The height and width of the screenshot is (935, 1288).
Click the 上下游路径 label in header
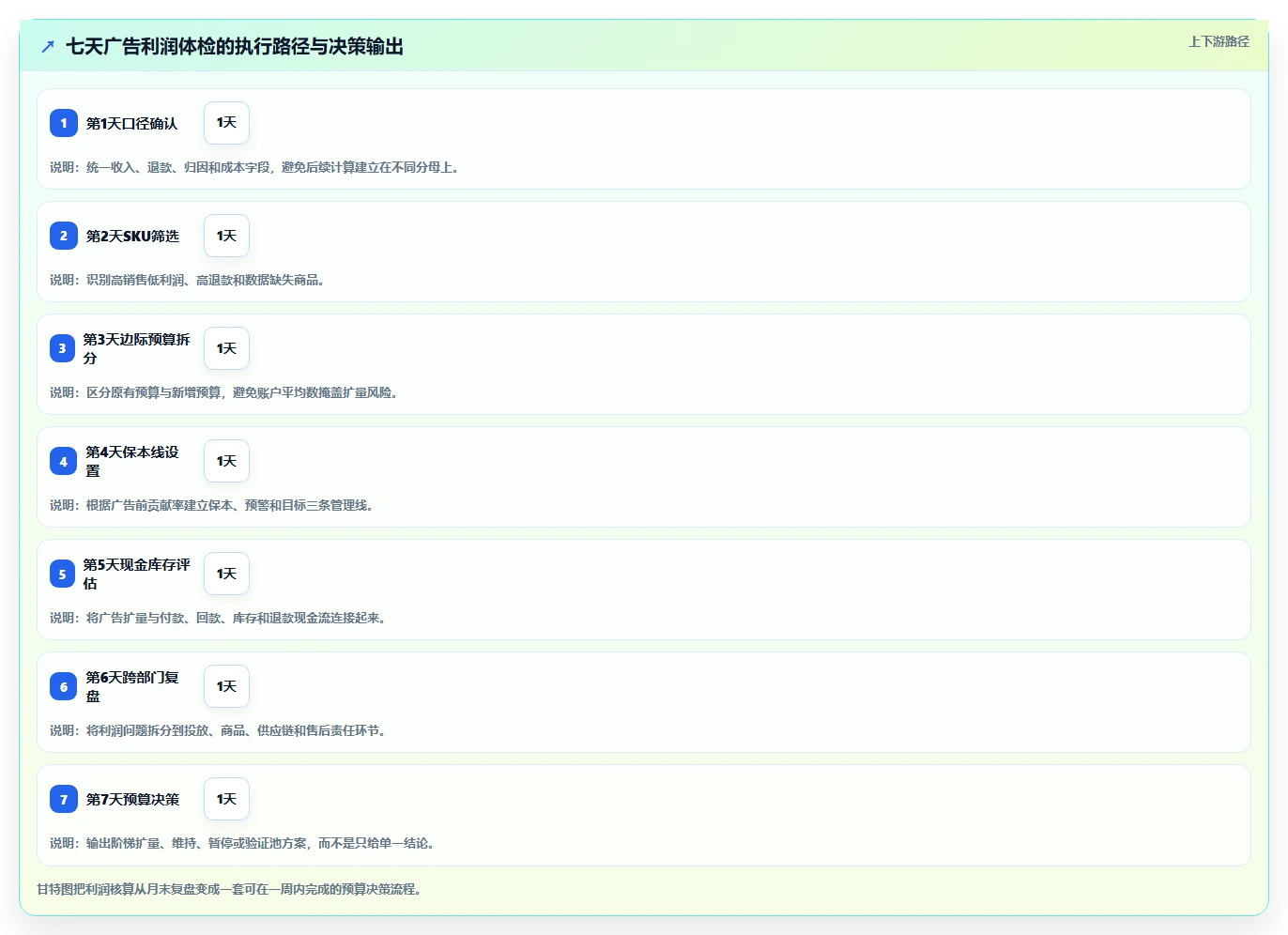tap(1219, 41)
